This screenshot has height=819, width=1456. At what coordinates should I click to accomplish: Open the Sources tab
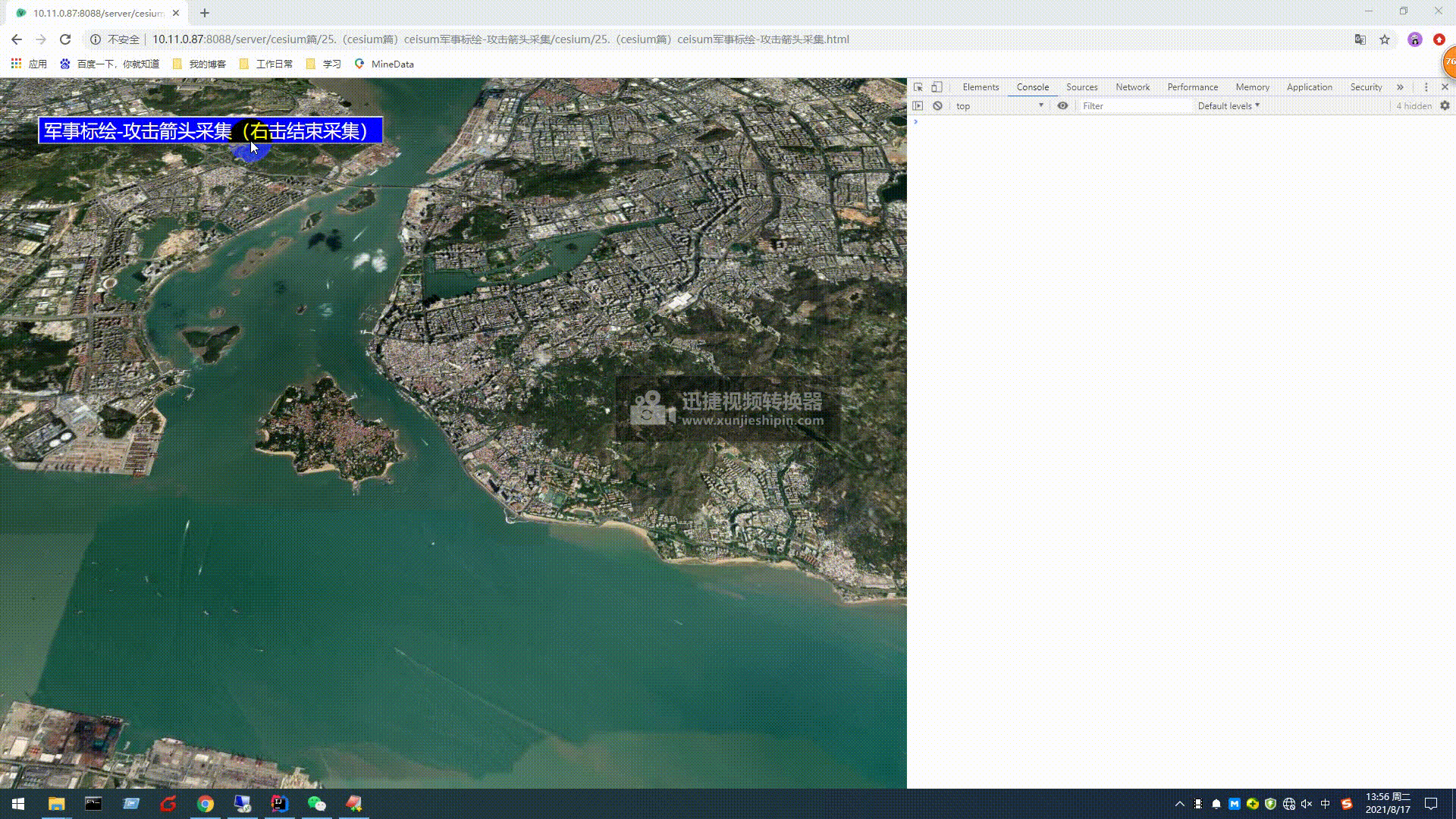coord(1081,87)
